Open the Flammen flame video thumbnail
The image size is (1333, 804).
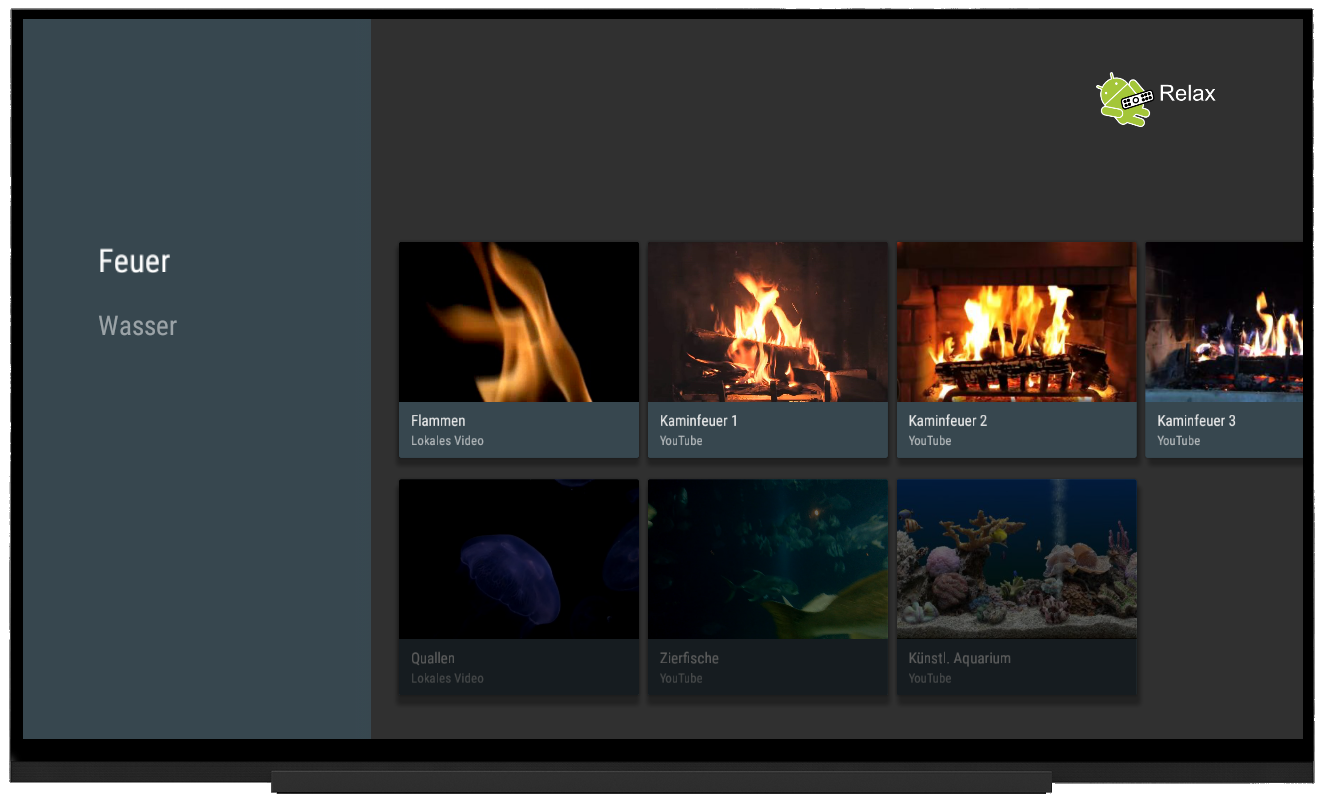(518, 322)
